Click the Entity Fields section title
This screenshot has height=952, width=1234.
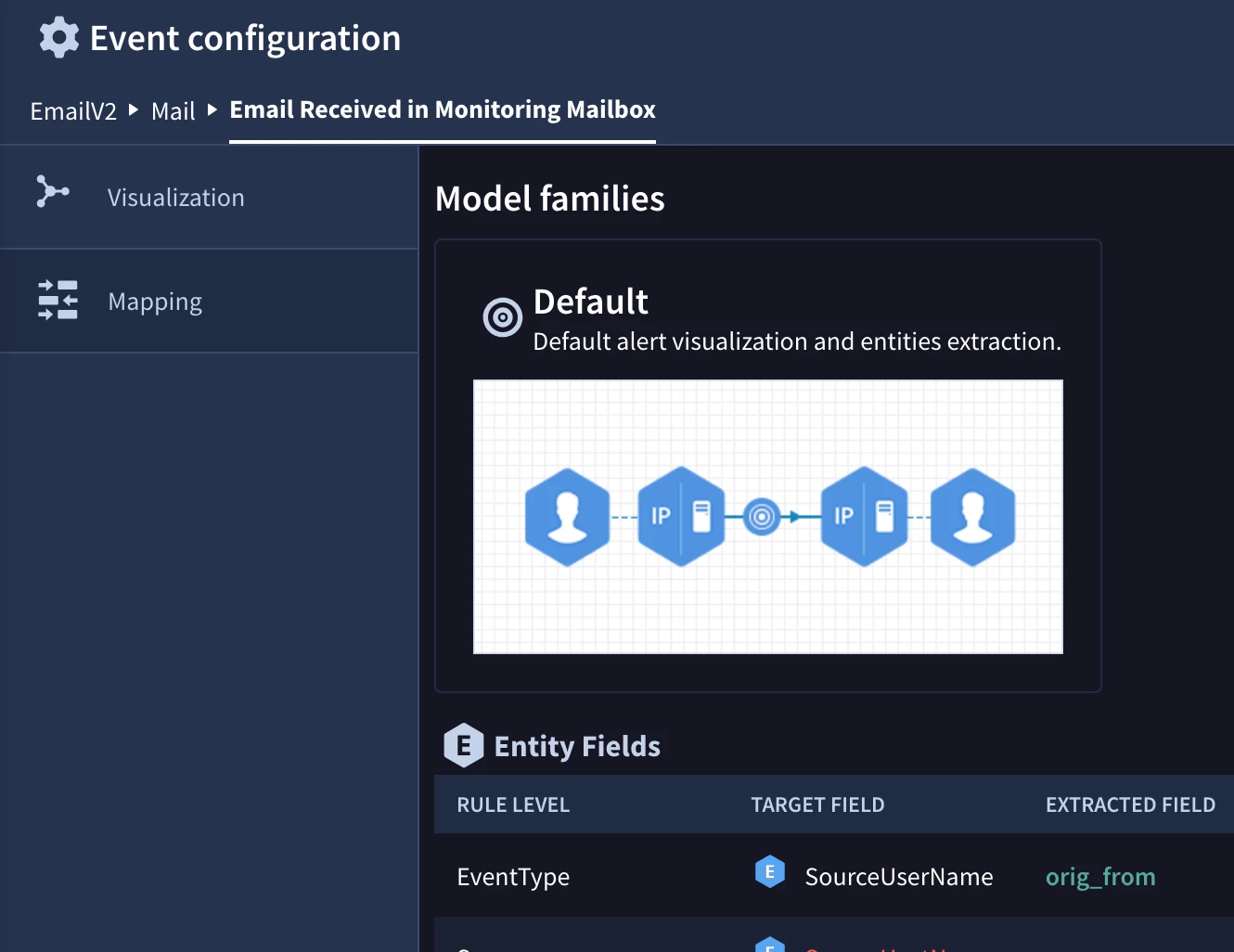[x=577, y=746]
